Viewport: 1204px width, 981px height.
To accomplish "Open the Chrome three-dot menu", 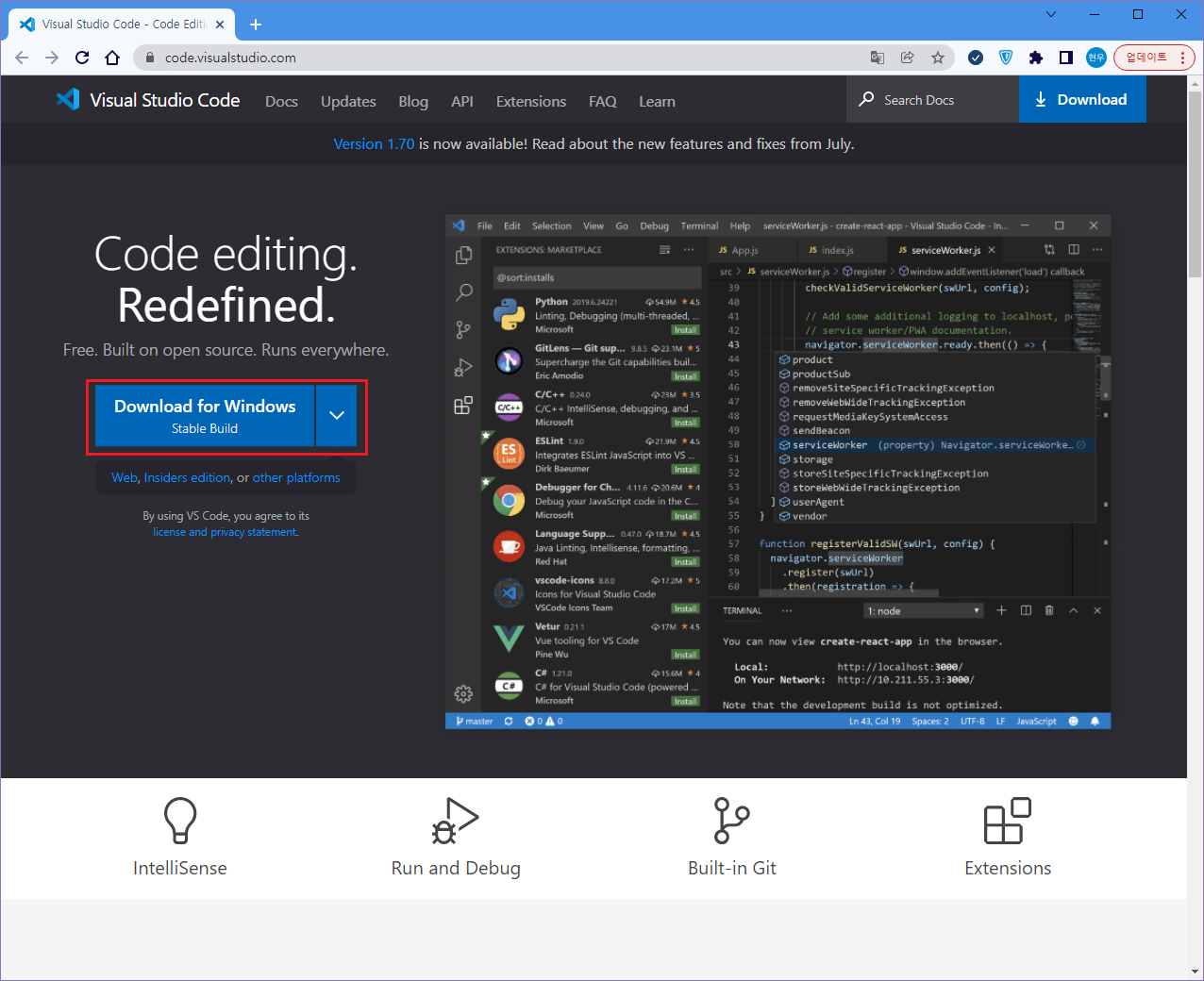I will click(1182, 58).
